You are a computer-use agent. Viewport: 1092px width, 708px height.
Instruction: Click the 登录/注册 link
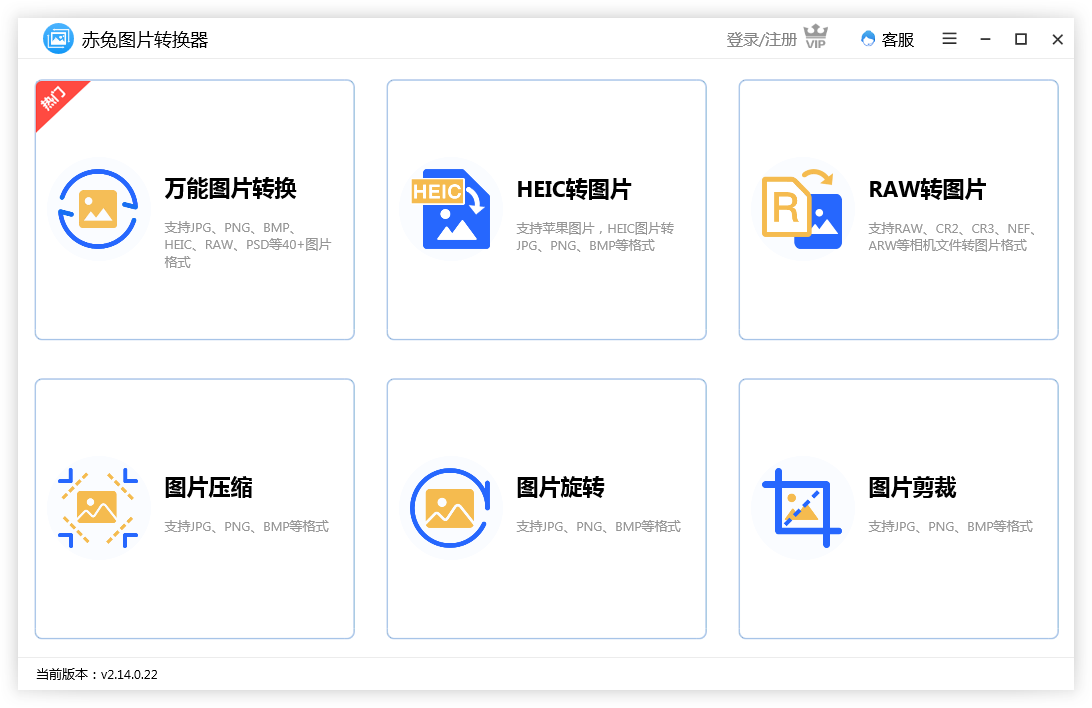[x=761, y=40]
